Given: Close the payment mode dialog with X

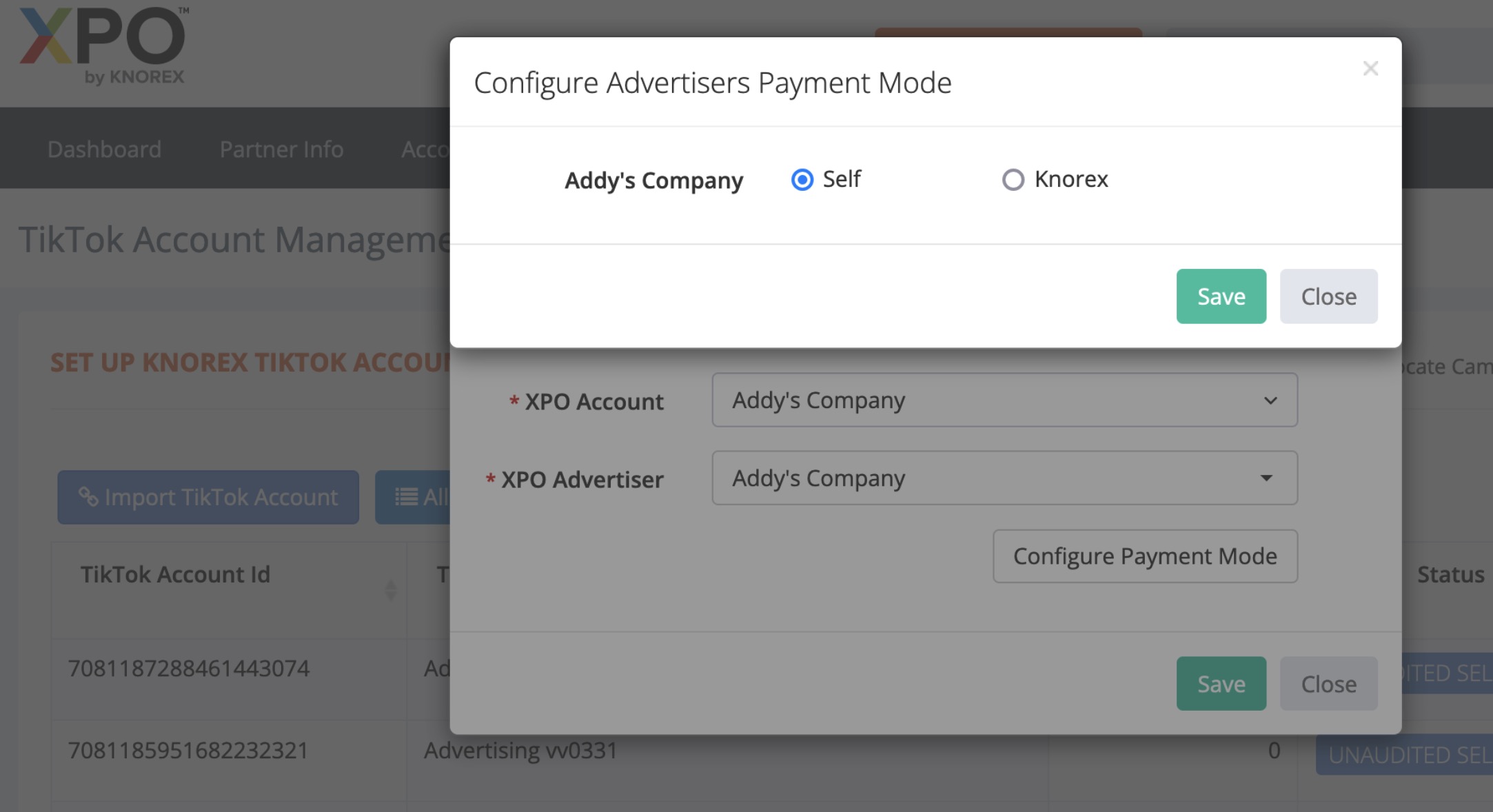Looking at the screenshot, I should coord(1370,68).
